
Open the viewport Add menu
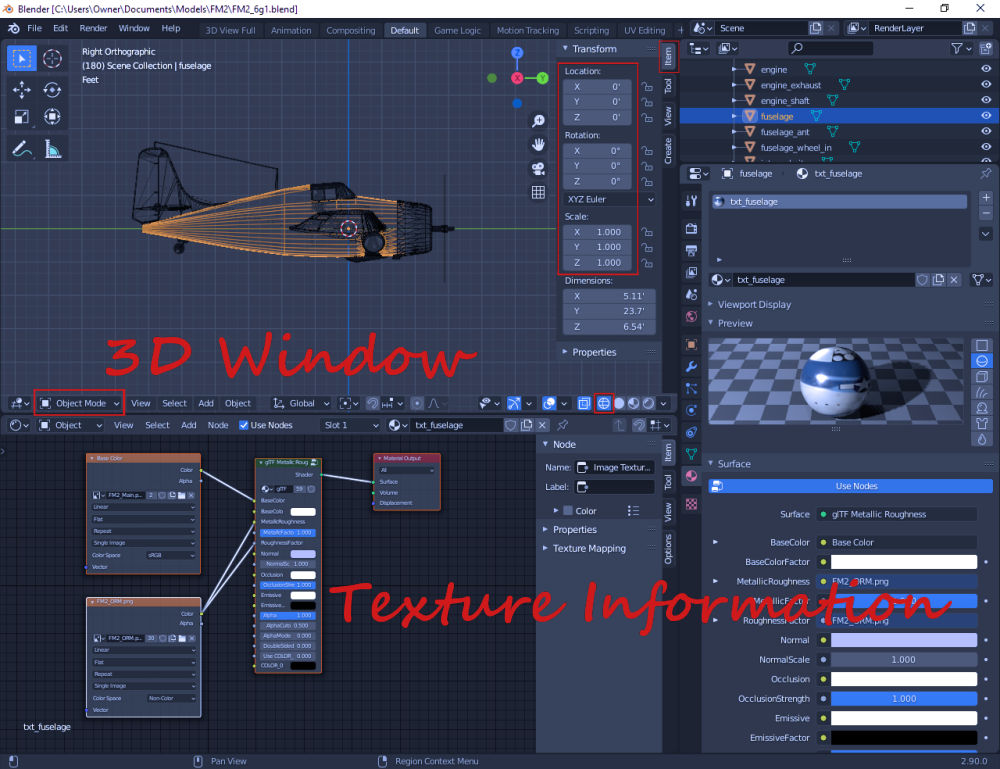coord(205,403)
